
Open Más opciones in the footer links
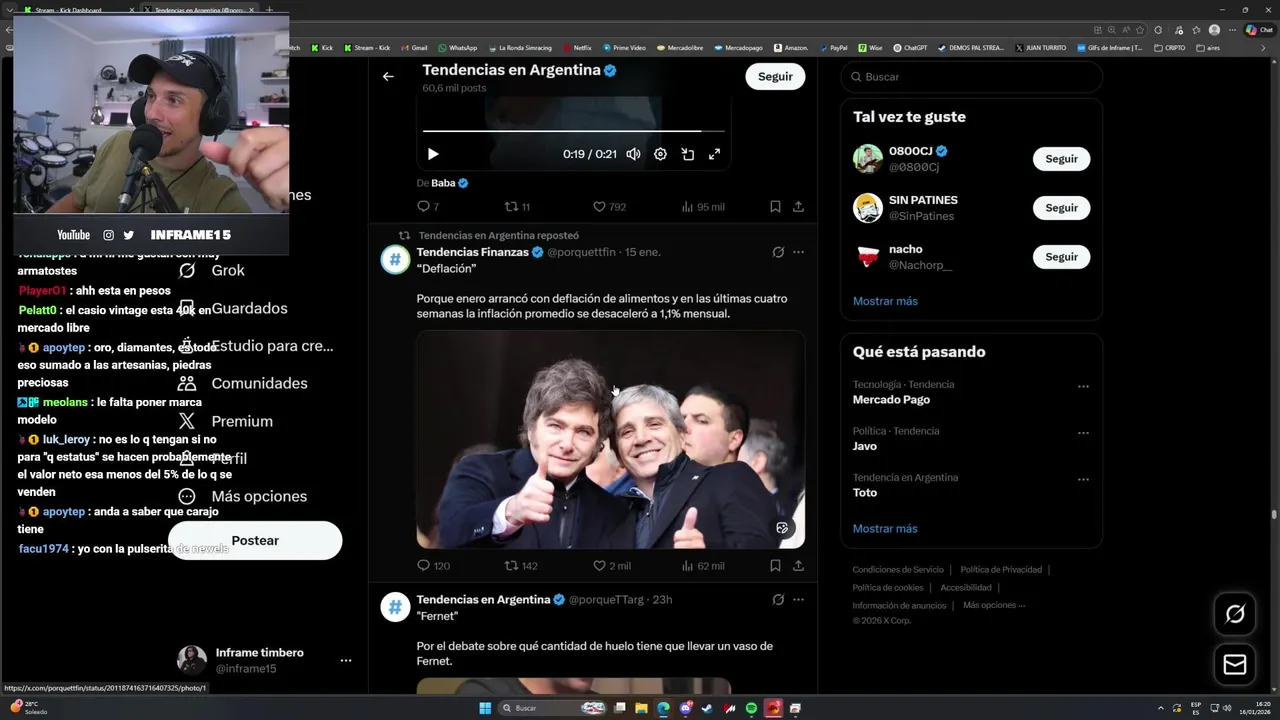[994, 605]
